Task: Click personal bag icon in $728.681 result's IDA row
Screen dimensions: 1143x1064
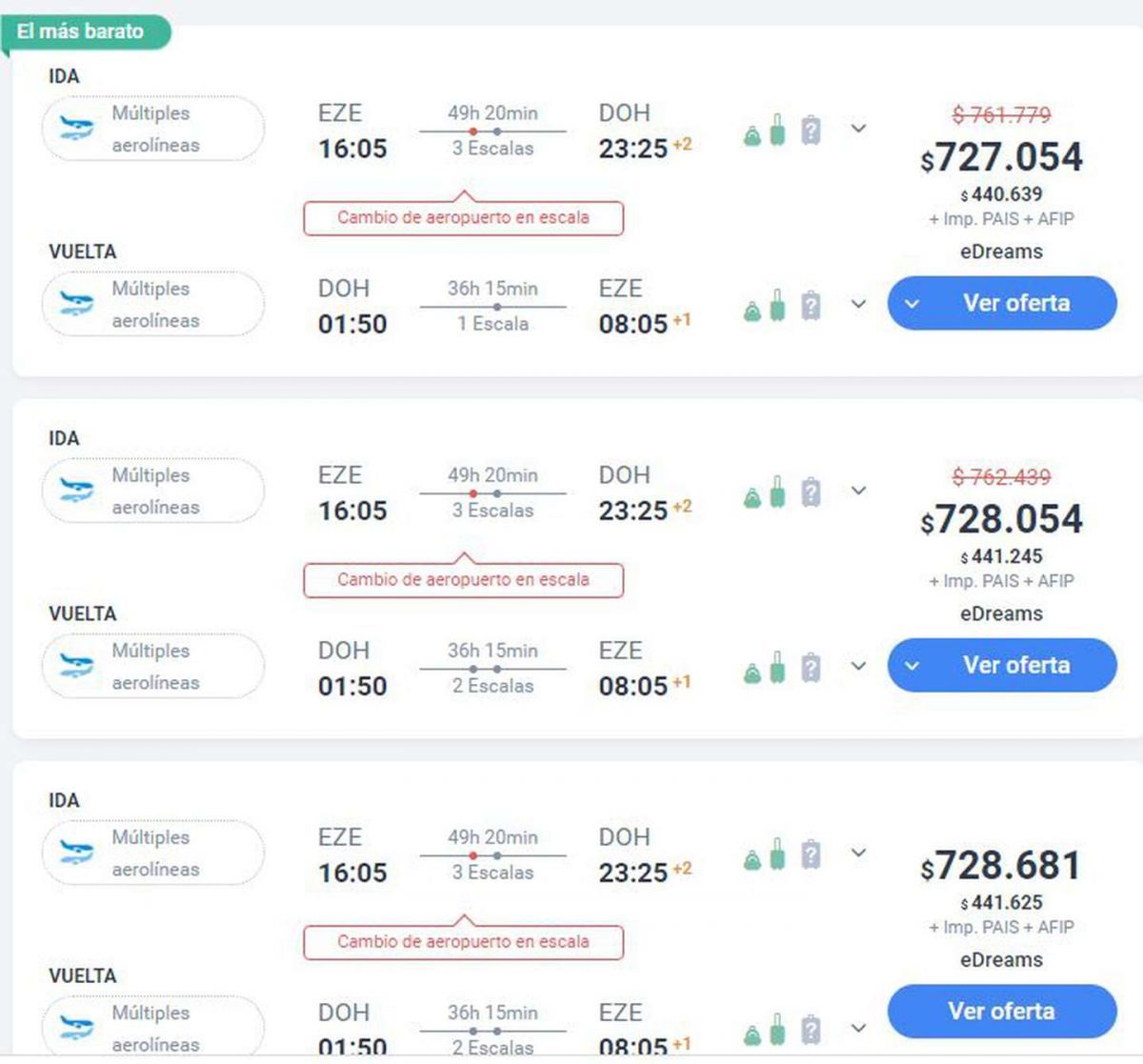Action: (752, 860)
